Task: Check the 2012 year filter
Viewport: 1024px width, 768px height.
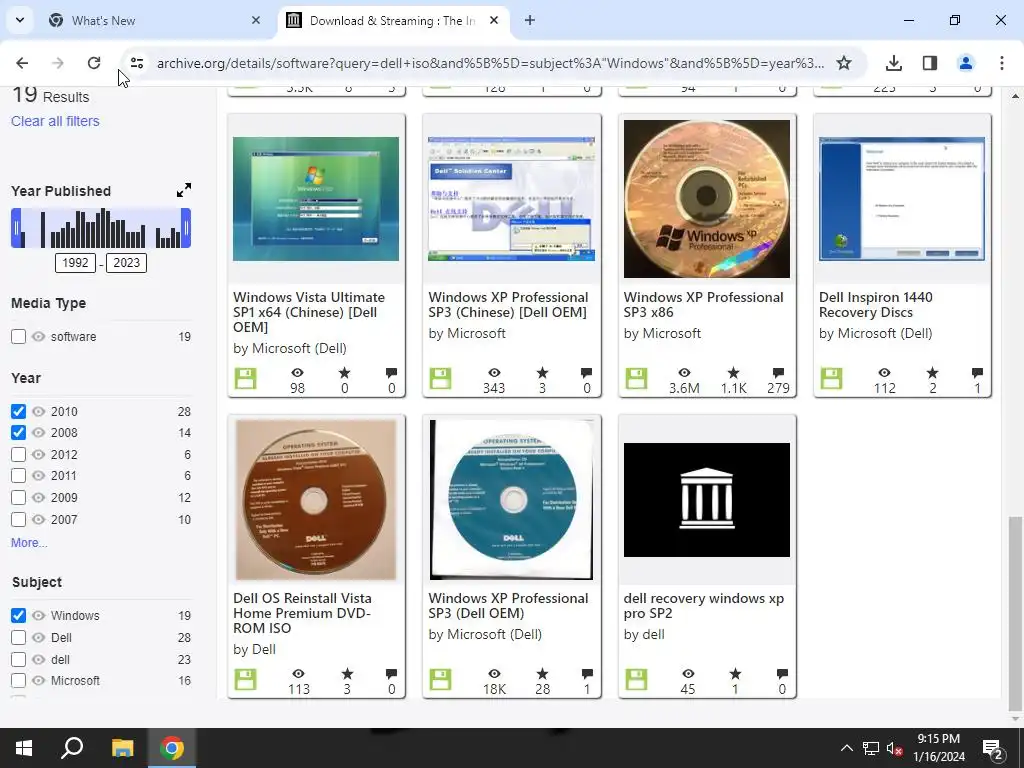Action: pos(18,455)
